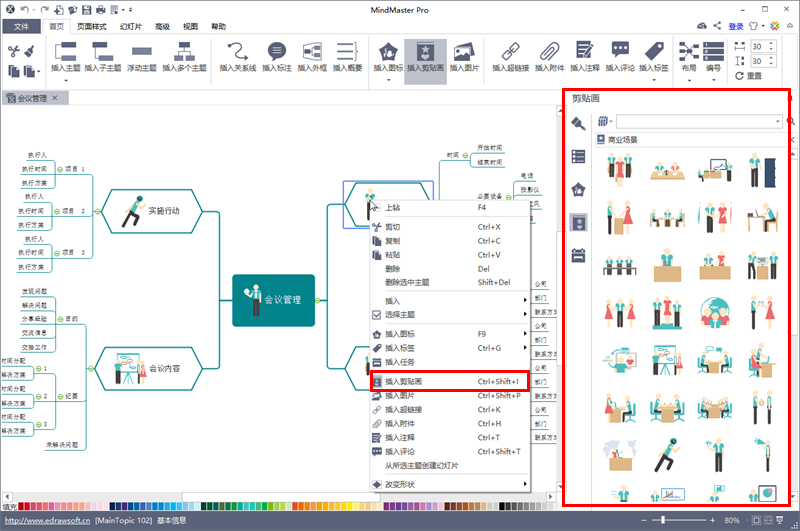
Task: Expand the 插入 submenu in context menu
Action: (x=524, y=300)
